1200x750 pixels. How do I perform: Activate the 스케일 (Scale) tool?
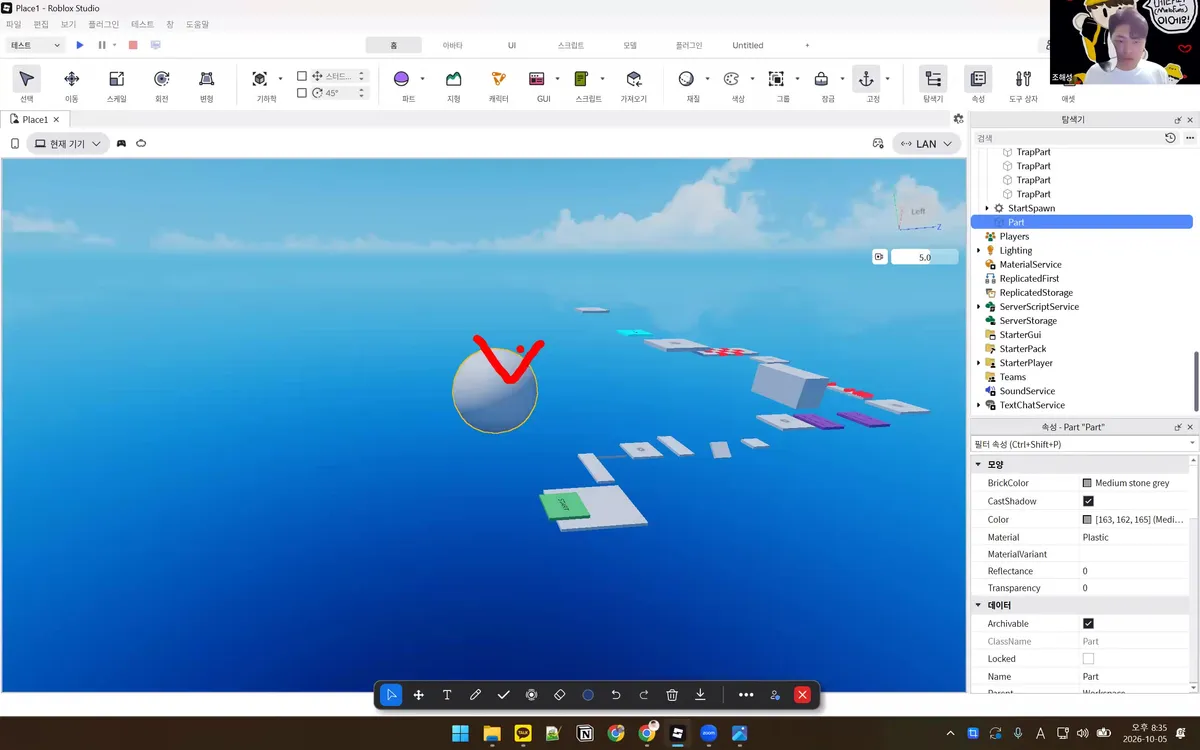click(117, 79)
